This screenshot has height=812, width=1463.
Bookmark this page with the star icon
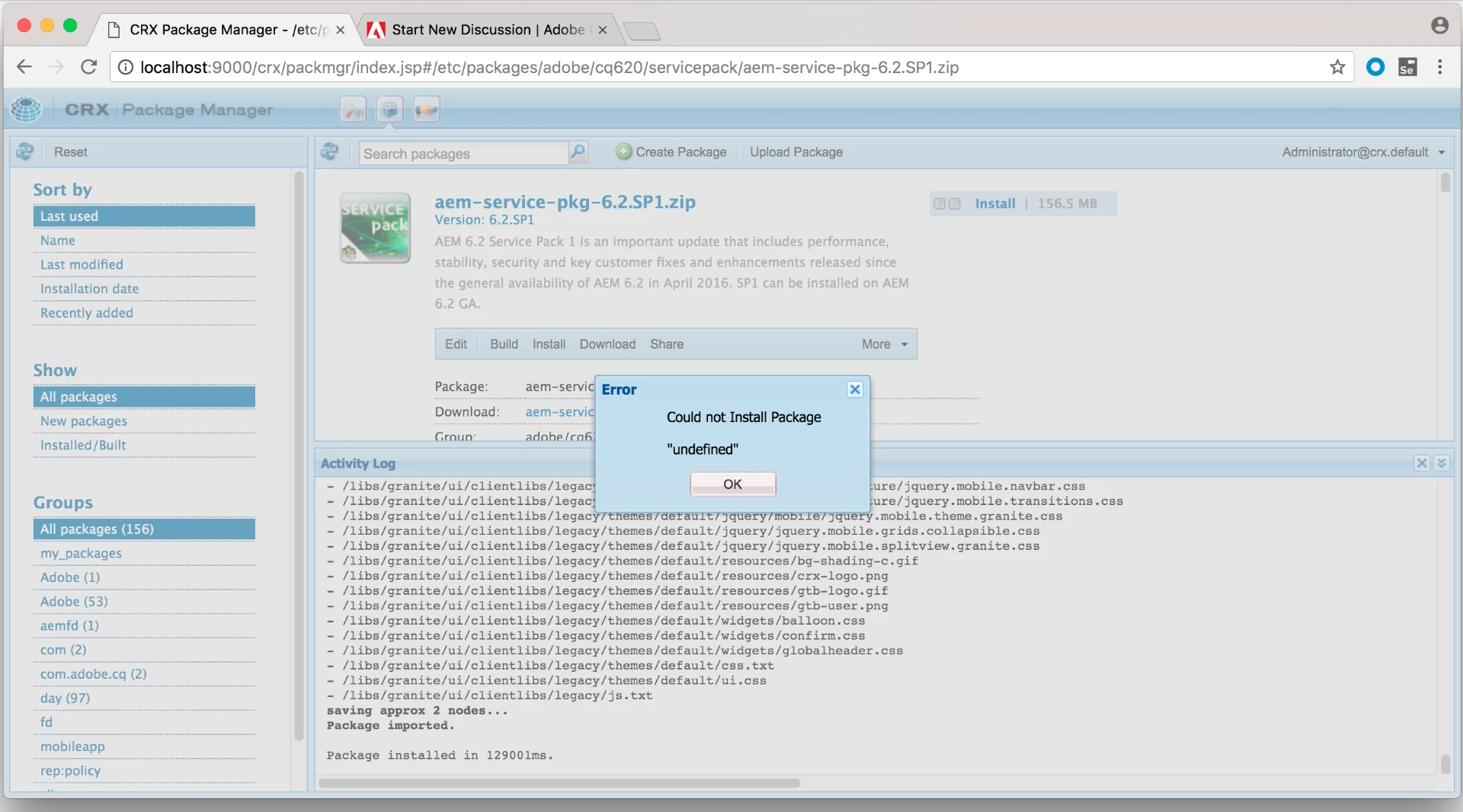coord(1337,67)
